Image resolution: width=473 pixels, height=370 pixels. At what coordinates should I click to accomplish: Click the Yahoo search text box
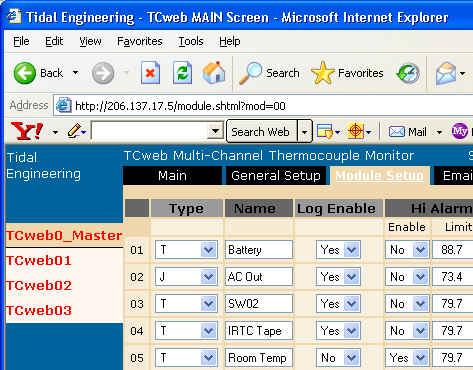point(150,131)
